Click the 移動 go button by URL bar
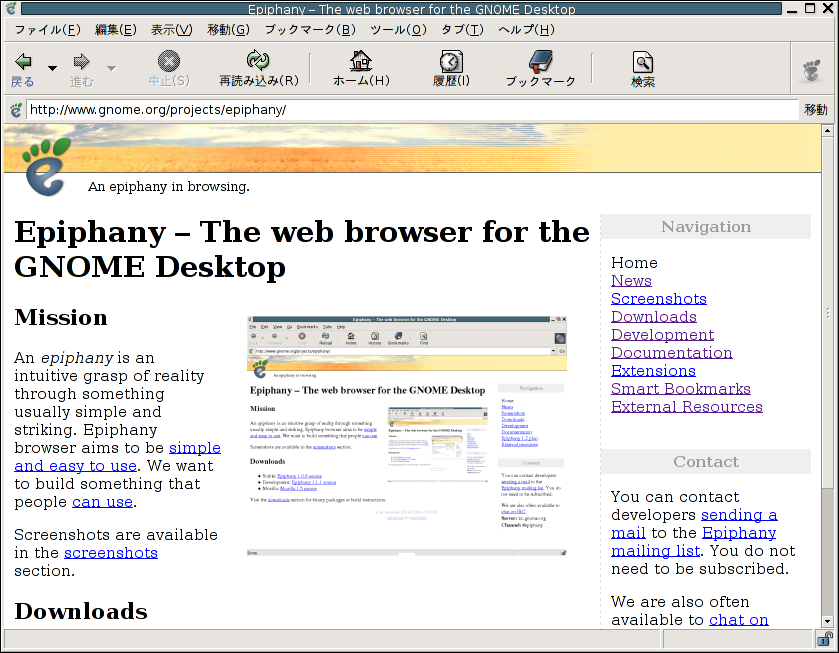 tap(815, 110)
